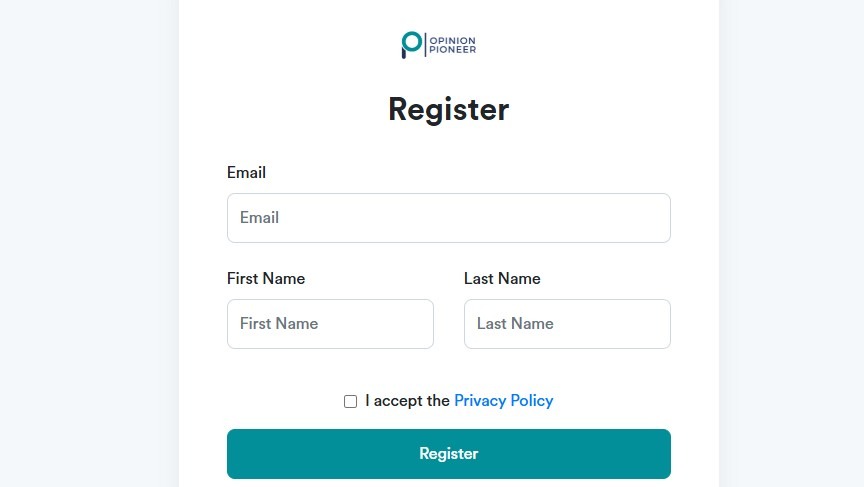The image size is (864, 487).
Task: Place cursor in the Email text box
Action: pos(448,218)
